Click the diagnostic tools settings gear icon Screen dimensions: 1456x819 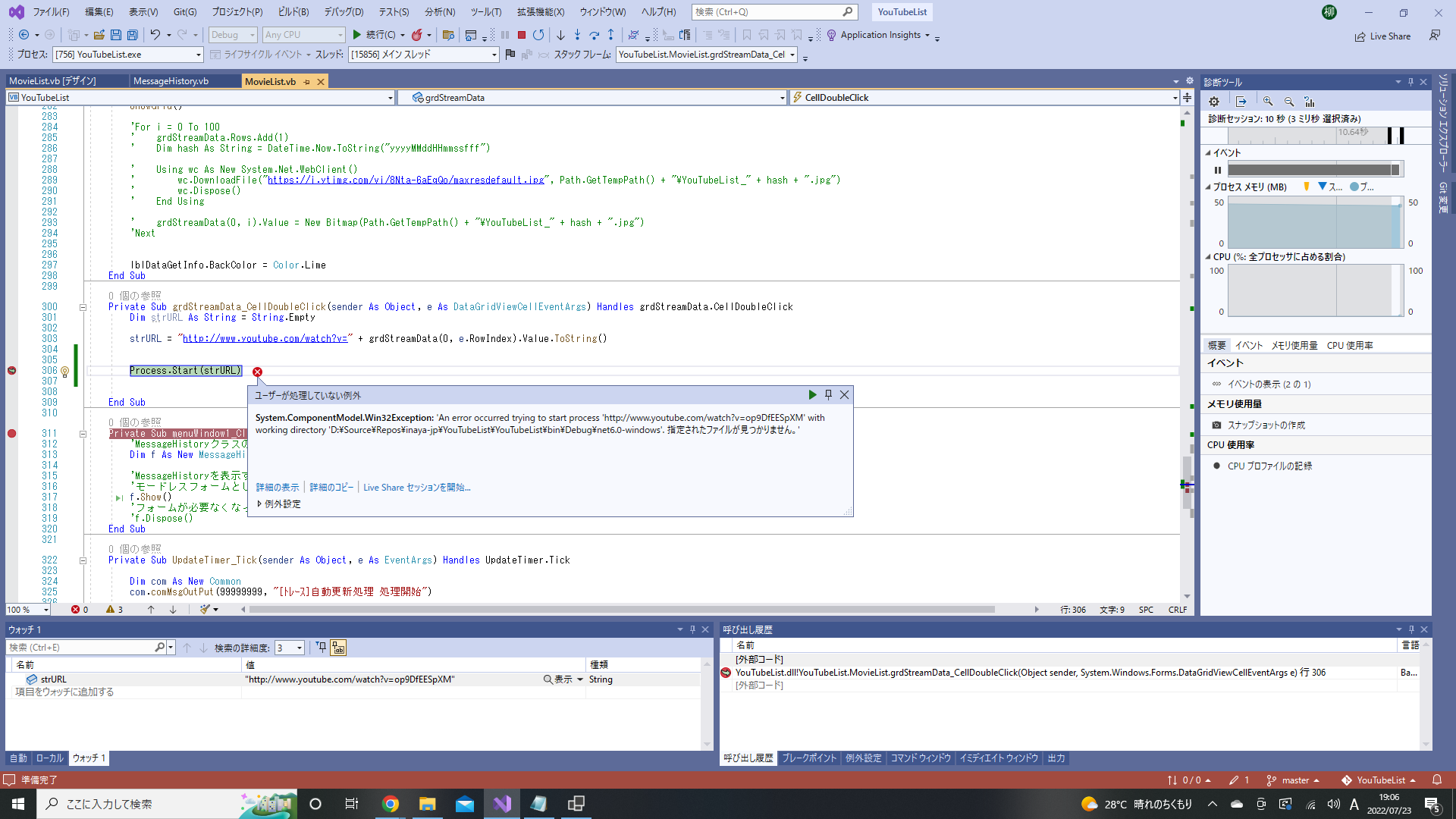click(x=1214, y=102)
